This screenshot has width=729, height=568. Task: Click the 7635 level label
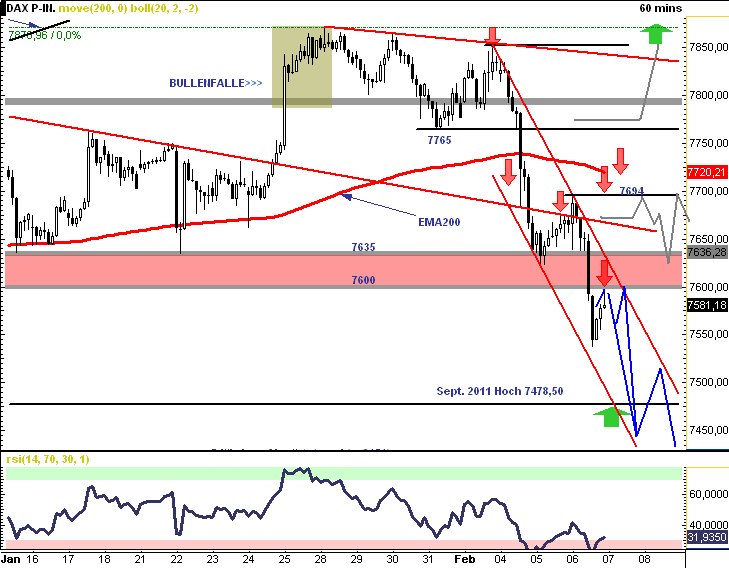[363, 247]
